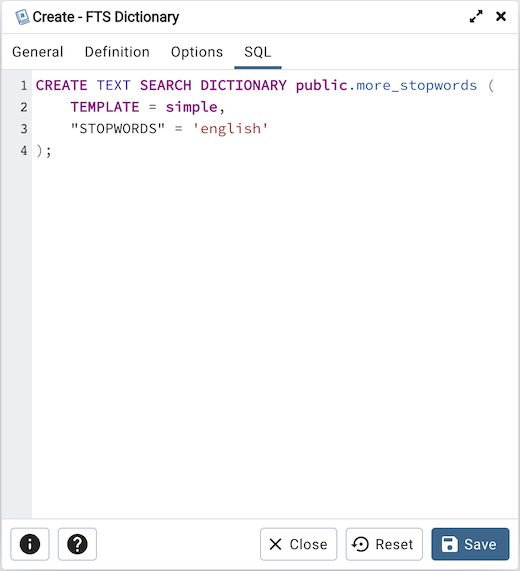The height and width of the screenshot is (571, 520).
Task: Click the Close button
Action: coord(299,544)
